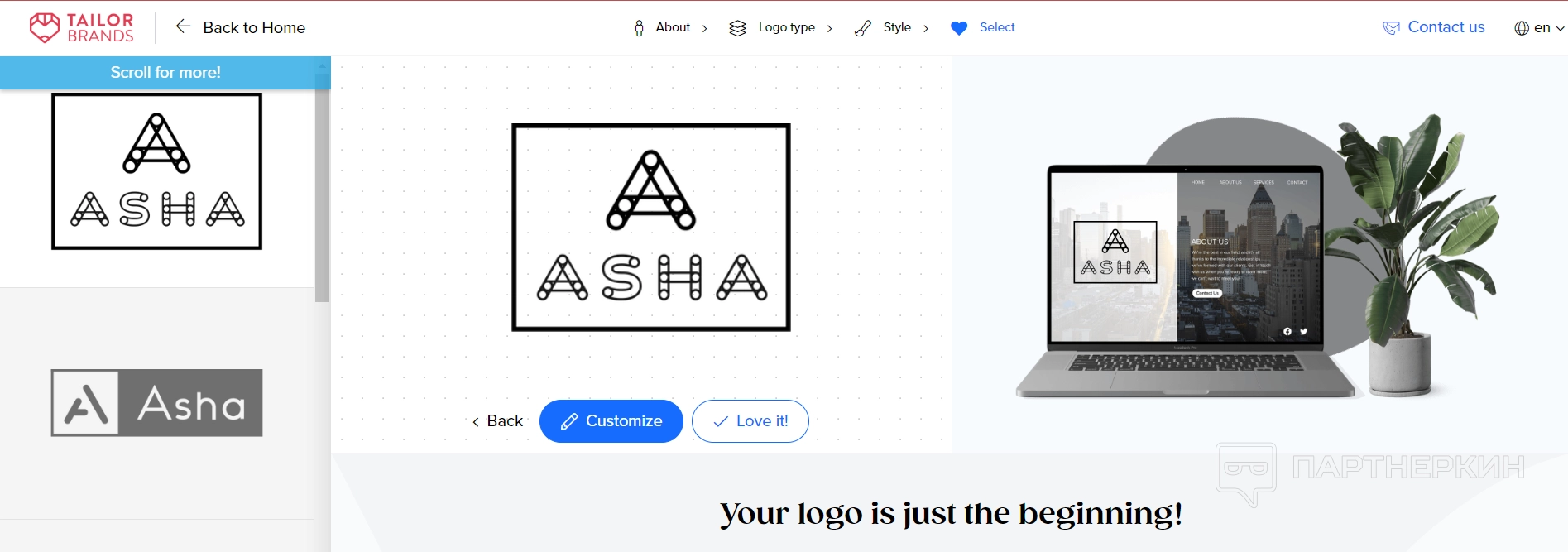This screenshot has width=1568, height=552.
Task: Expand the en language dropdown arrow
Action: pos(1561,28)
